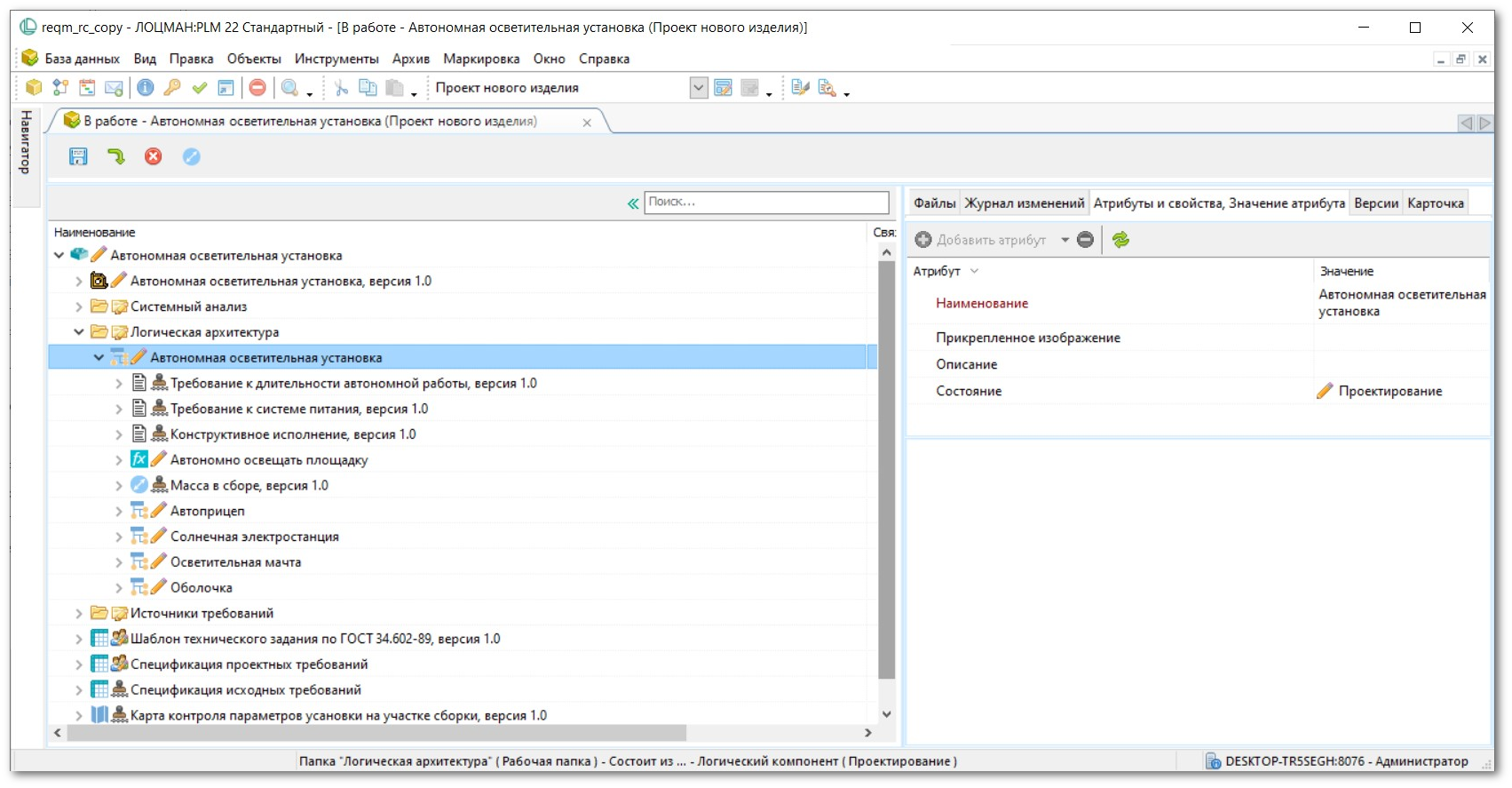Expand the Автоприцеп tree node
Screen dimensions: 1512x788
click(119, 512)
